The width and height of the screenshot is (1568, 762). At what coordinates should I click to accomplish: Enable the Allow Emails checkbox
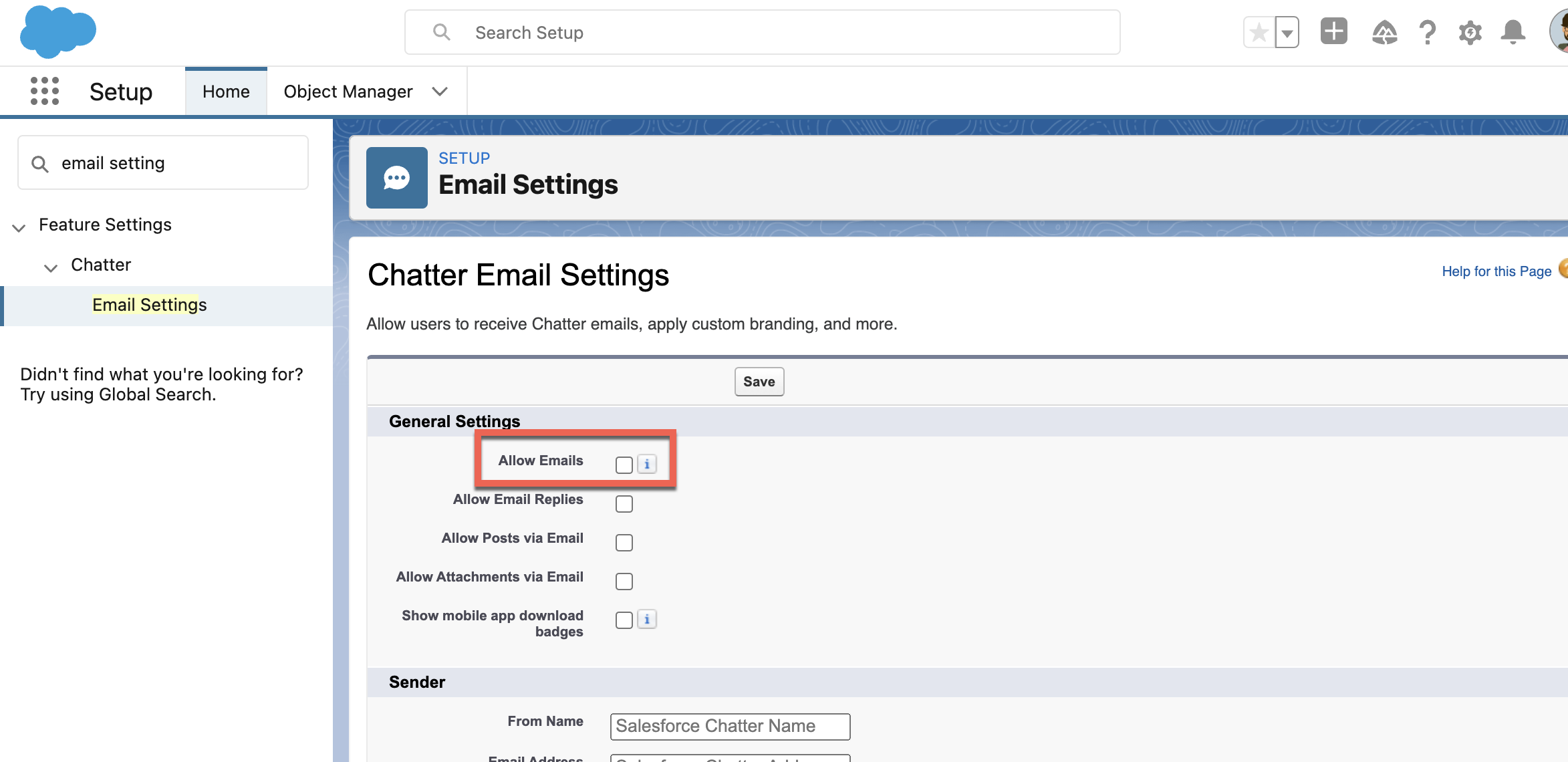click(x=624, y=465)
